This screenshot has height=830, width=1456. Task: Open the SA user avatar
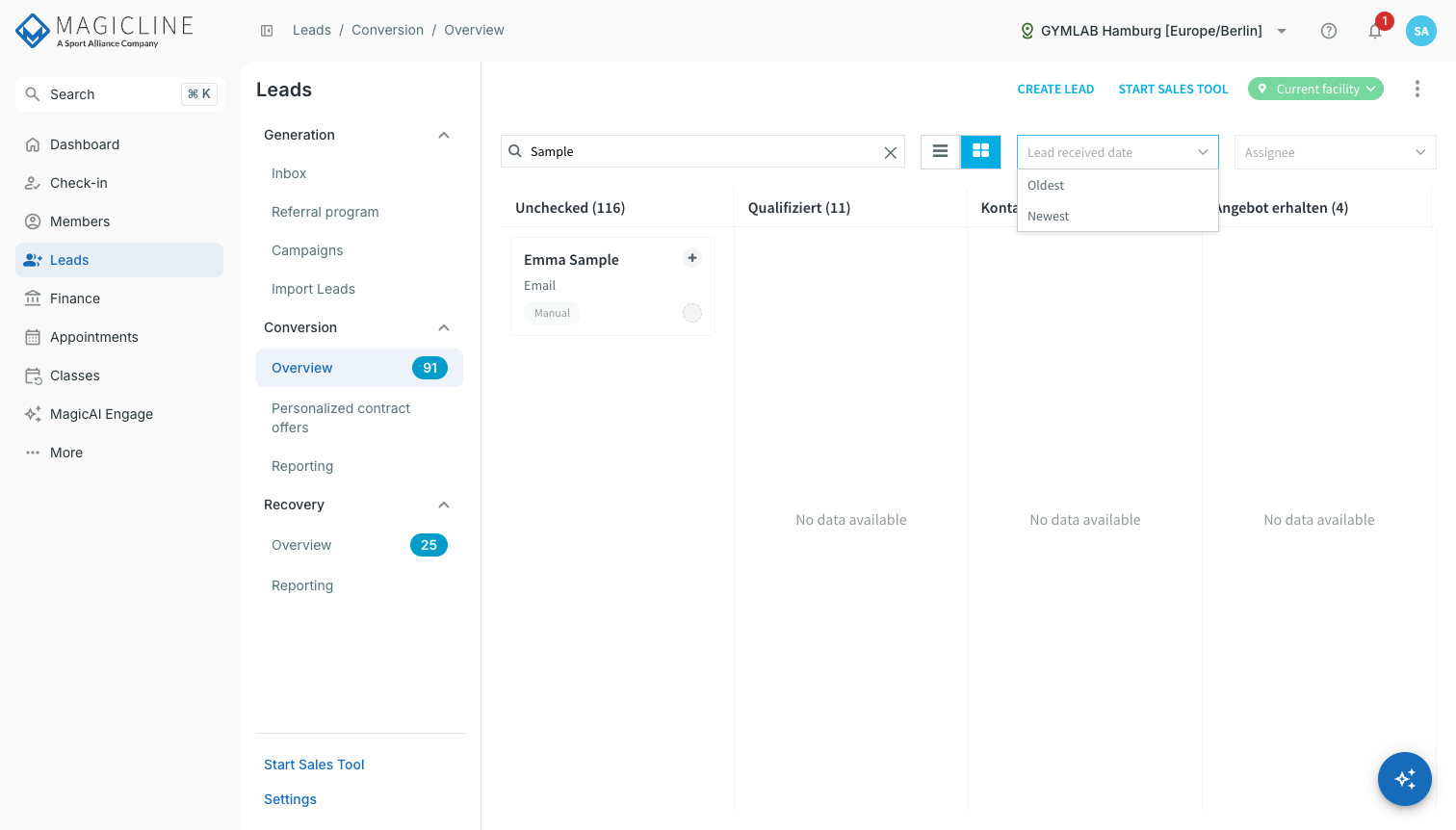(x=1421, y=31)
